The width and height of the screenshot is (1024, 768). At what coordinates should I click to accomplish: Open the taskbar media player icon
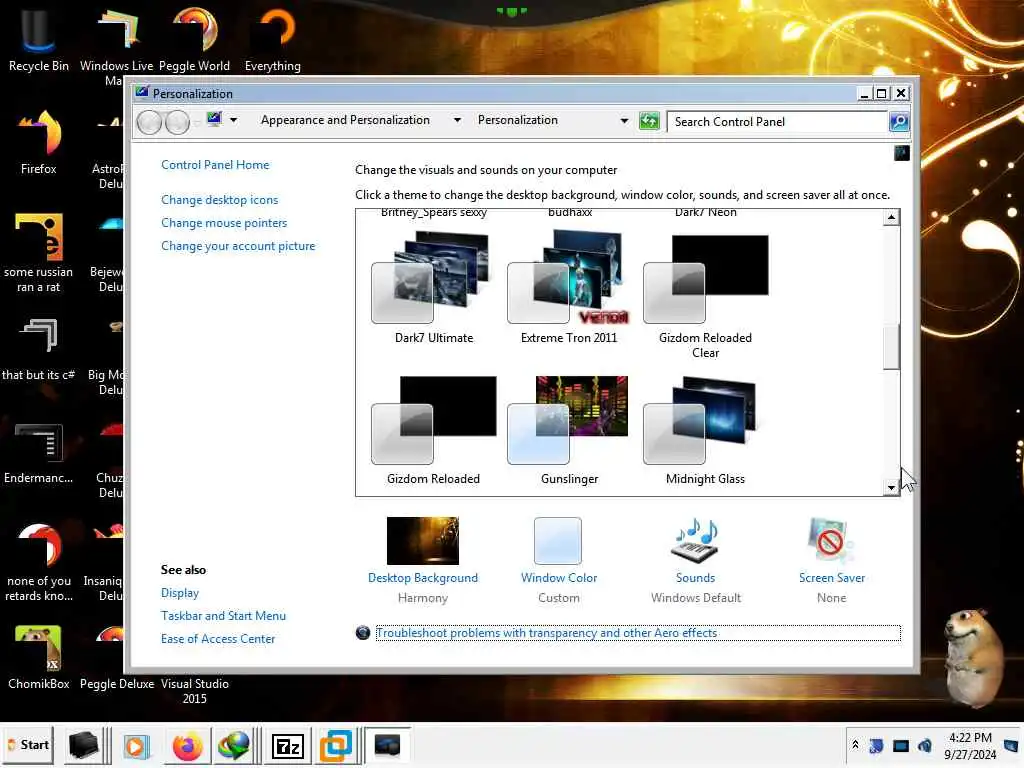tap(136, 746)
